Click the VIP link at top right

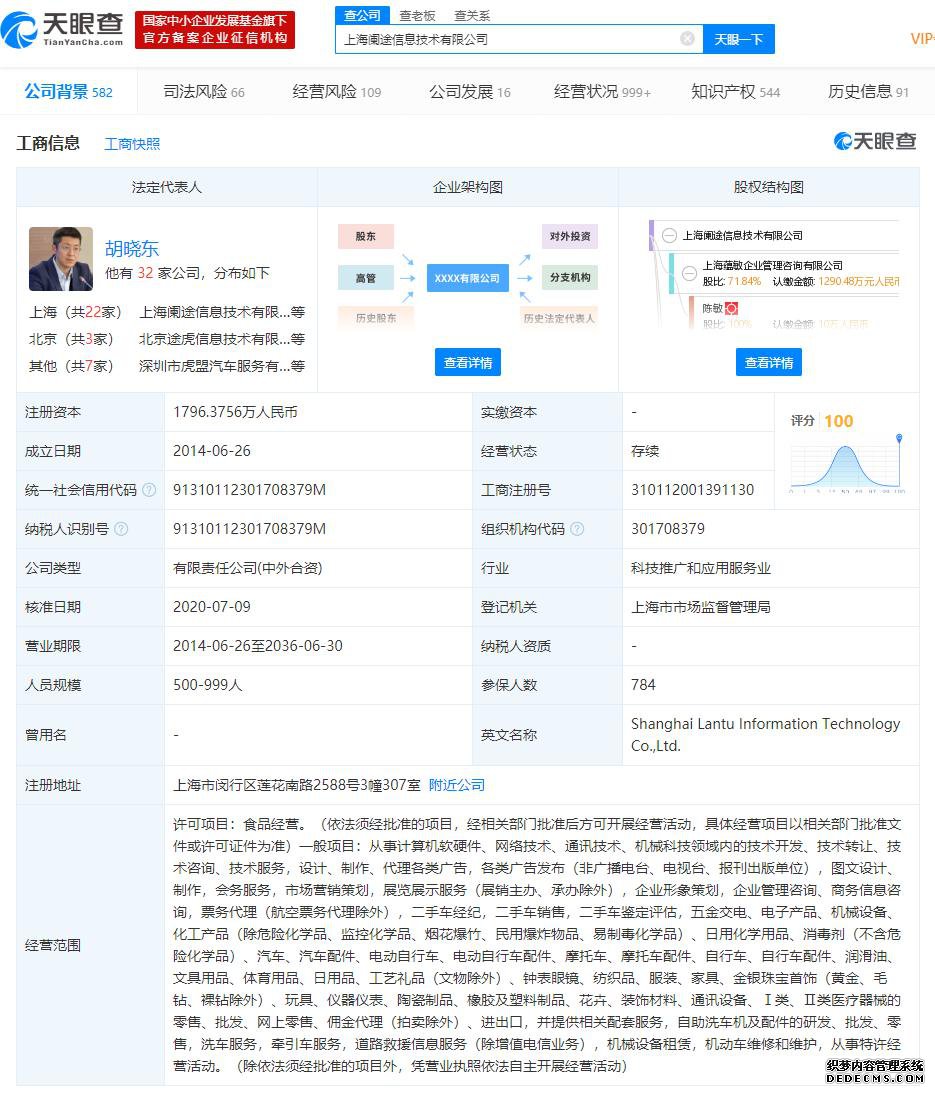click(x=922, y=39)
